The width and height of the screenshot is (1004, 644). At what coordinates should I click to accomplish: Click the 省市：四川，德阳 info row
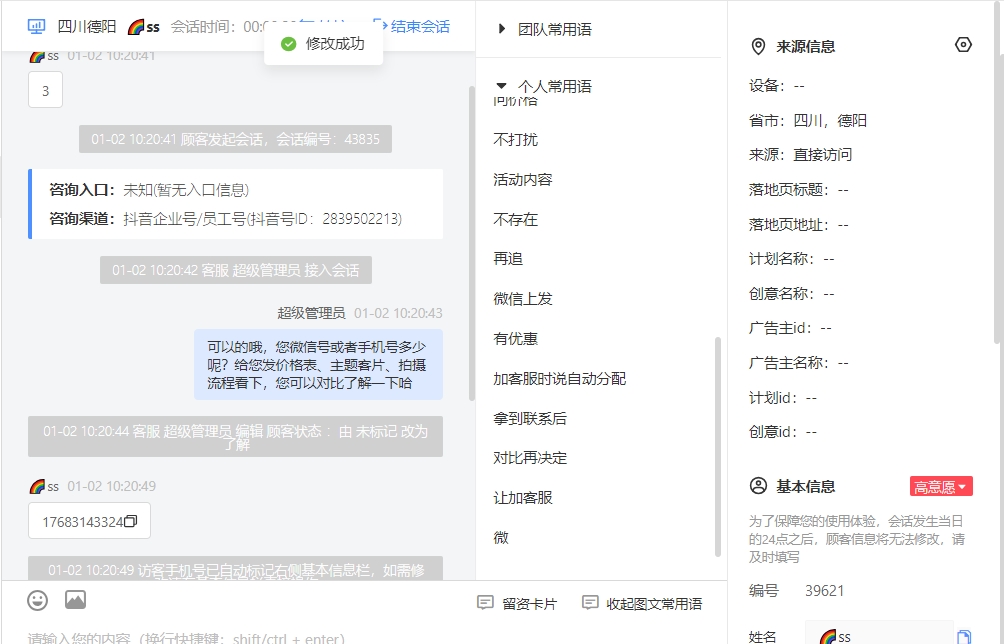pyautogui.click(x=808, y=120)
